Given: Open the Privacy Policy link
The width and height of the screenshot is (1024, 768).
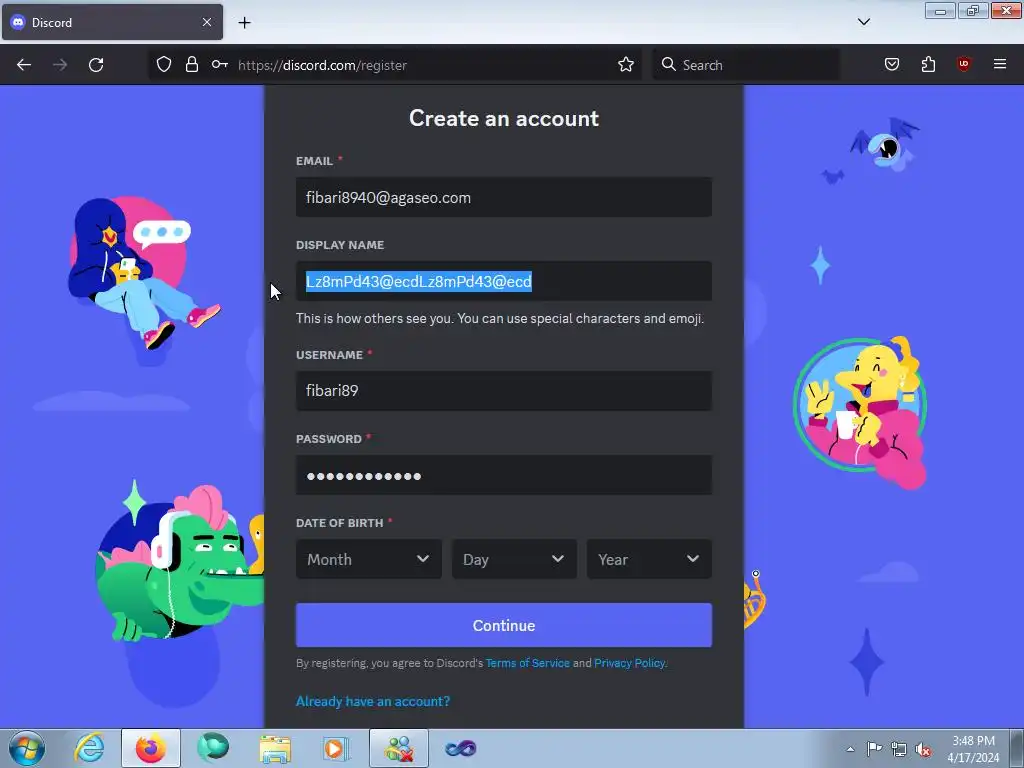Looking at the screenshot, I should point(630,663).
